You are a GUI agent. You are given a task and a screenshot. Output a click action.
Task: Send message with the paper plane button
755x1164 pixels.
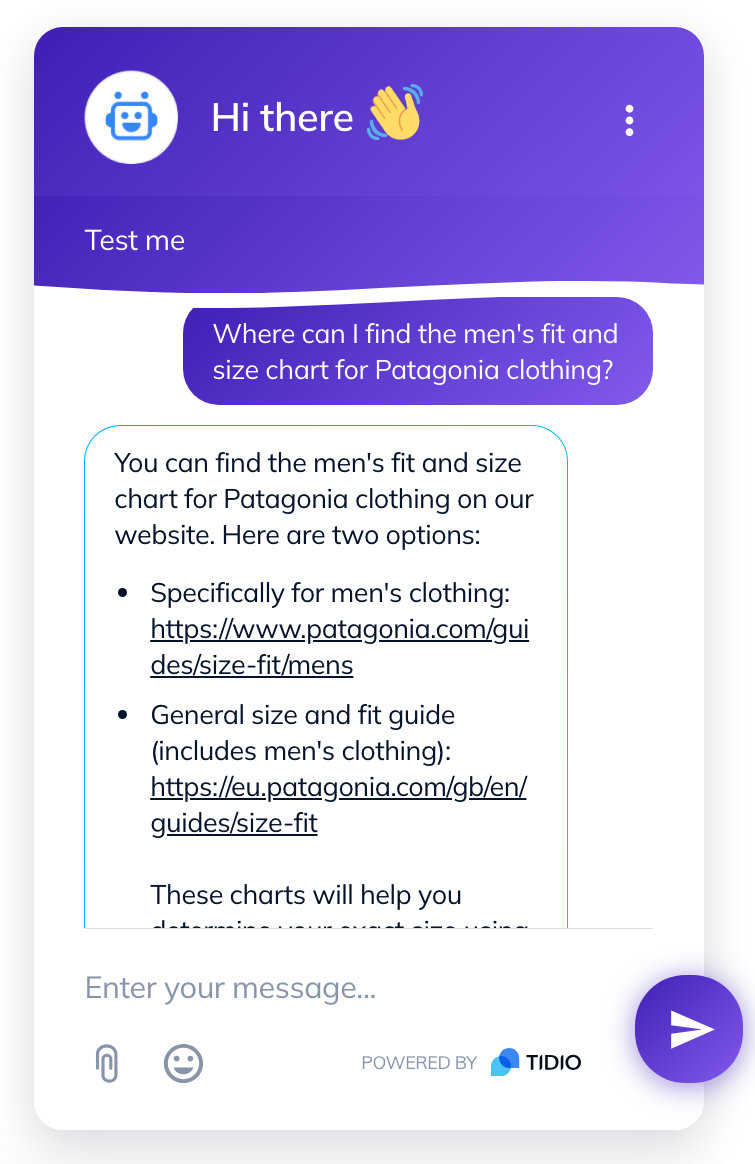coord(689,1029)
